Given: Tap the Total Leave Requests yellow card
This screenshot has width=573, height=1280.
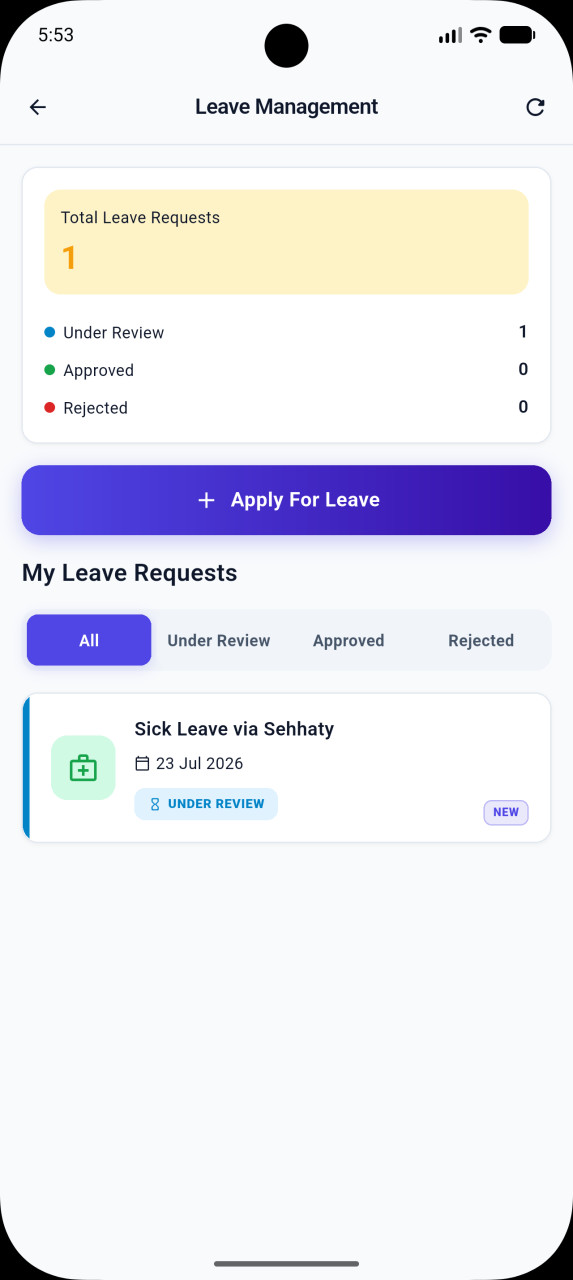Looking at the screenshot, I should click(286, 242).
